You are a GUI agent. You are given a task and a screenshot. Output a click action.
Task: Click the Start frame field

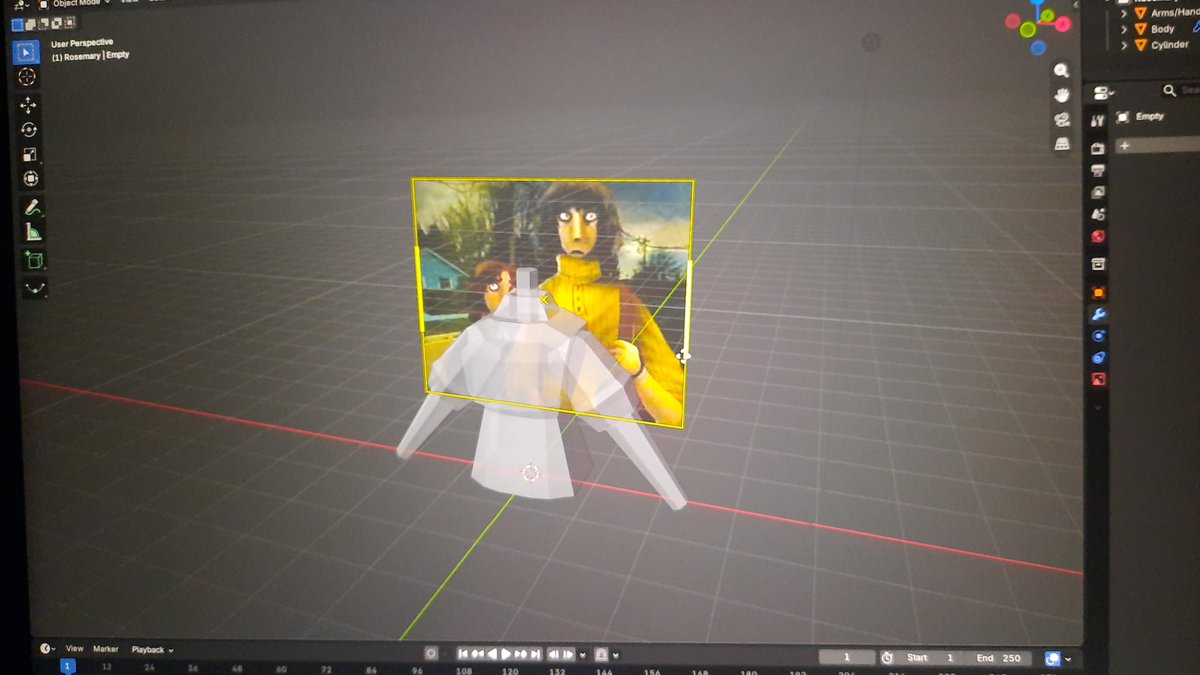930,658
